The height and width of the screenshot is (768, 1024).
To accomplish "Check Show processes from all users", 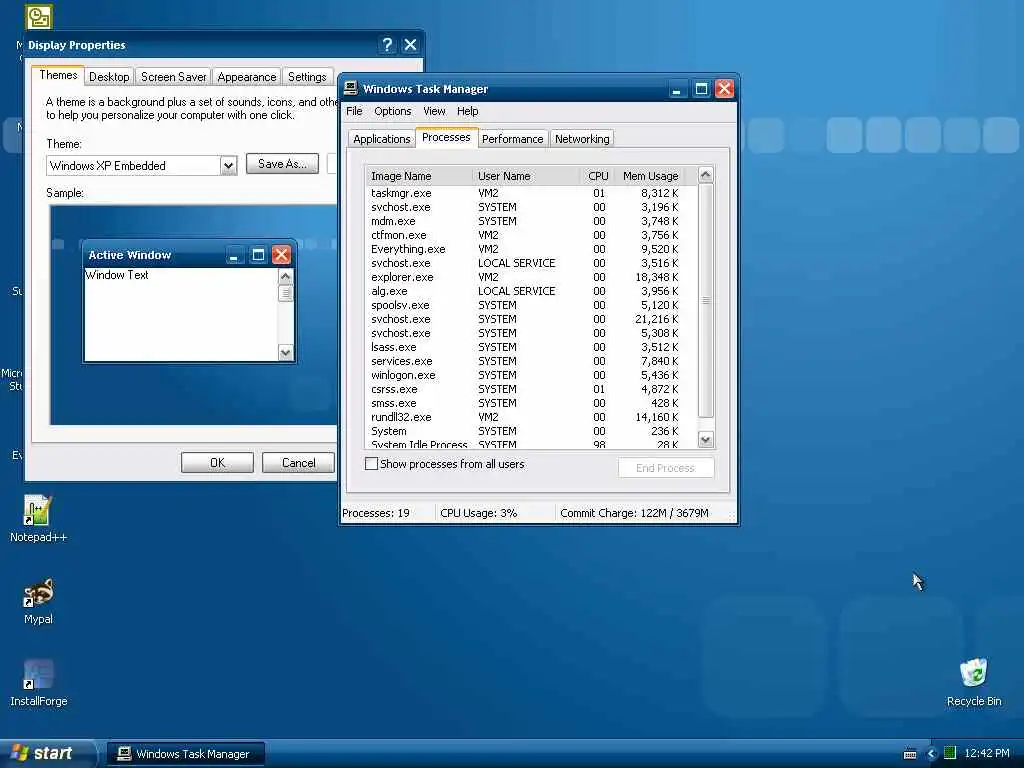I will [x=371, y=464].
